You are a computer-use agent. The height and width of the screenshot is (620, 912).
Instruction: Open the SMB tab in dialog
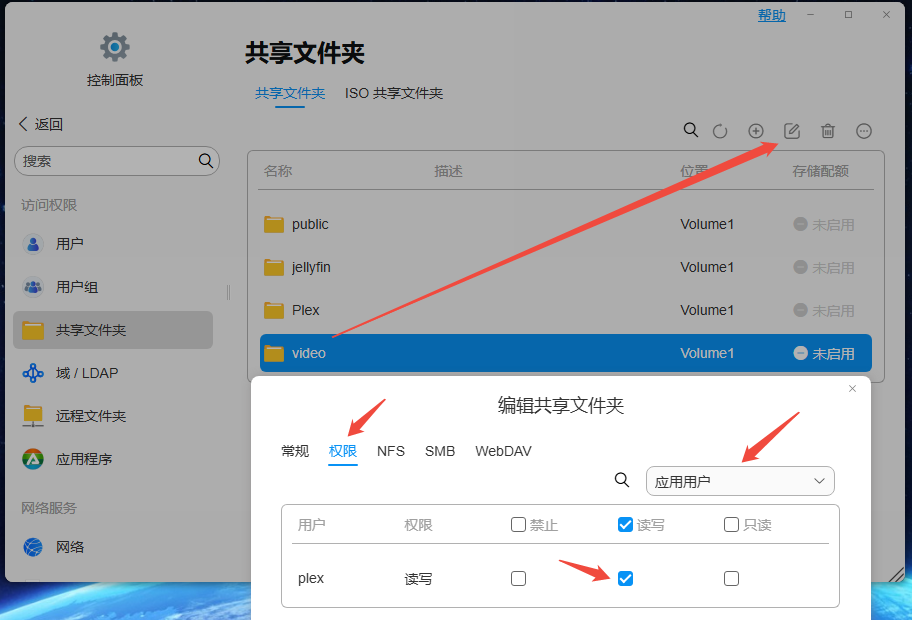(x=440, y=451)
